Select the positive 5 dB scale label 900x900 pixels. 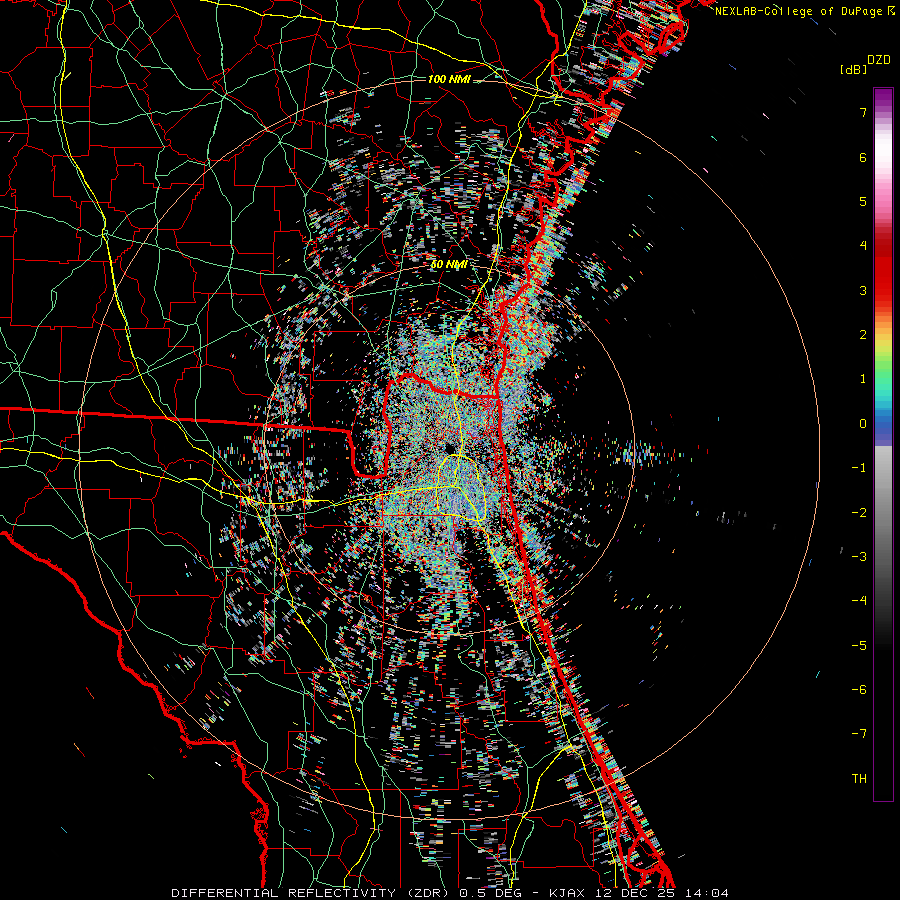pyautogui.click(x=863, y=201)
